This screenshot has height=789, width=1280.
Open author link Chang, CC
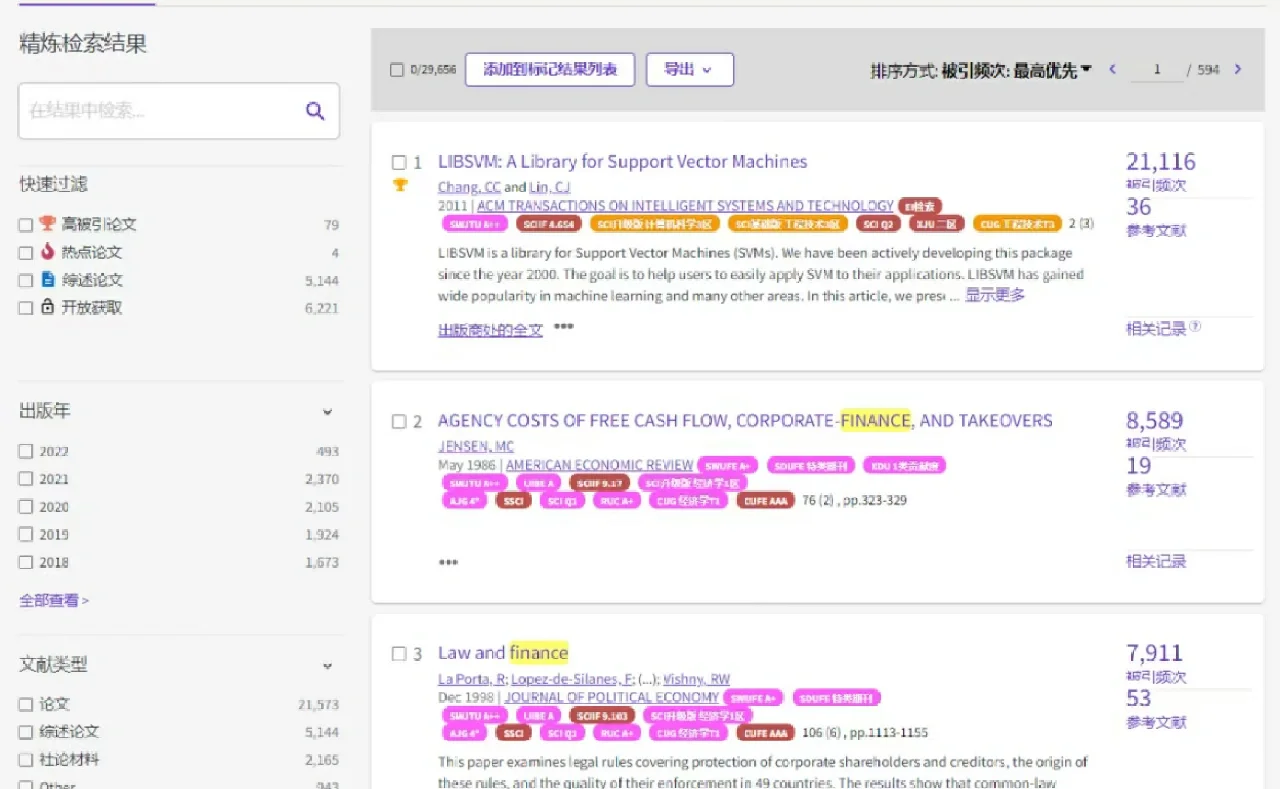pyautogui.click(x=469, y=187)
